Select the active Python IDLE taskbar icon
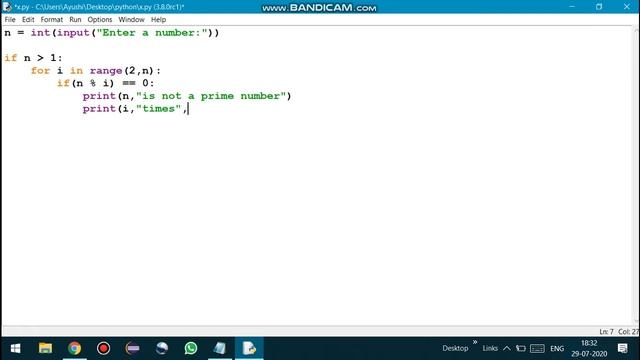 pos(249,348)
